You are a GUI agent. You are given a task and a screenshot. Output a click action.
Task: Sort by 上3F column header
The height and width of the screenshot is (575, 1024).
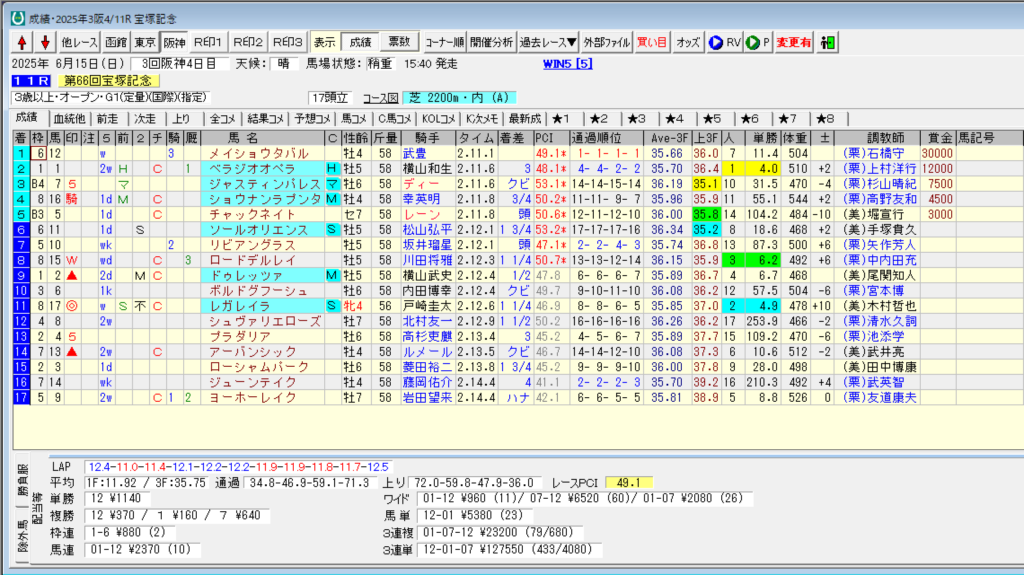706,138
